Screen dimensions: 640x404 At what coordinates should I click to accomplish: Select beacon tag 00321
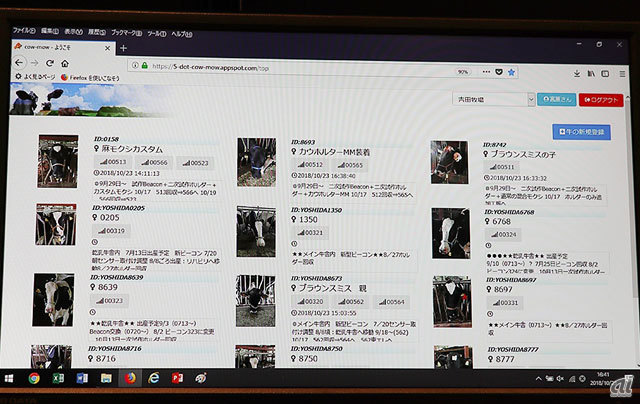point(310,233)
